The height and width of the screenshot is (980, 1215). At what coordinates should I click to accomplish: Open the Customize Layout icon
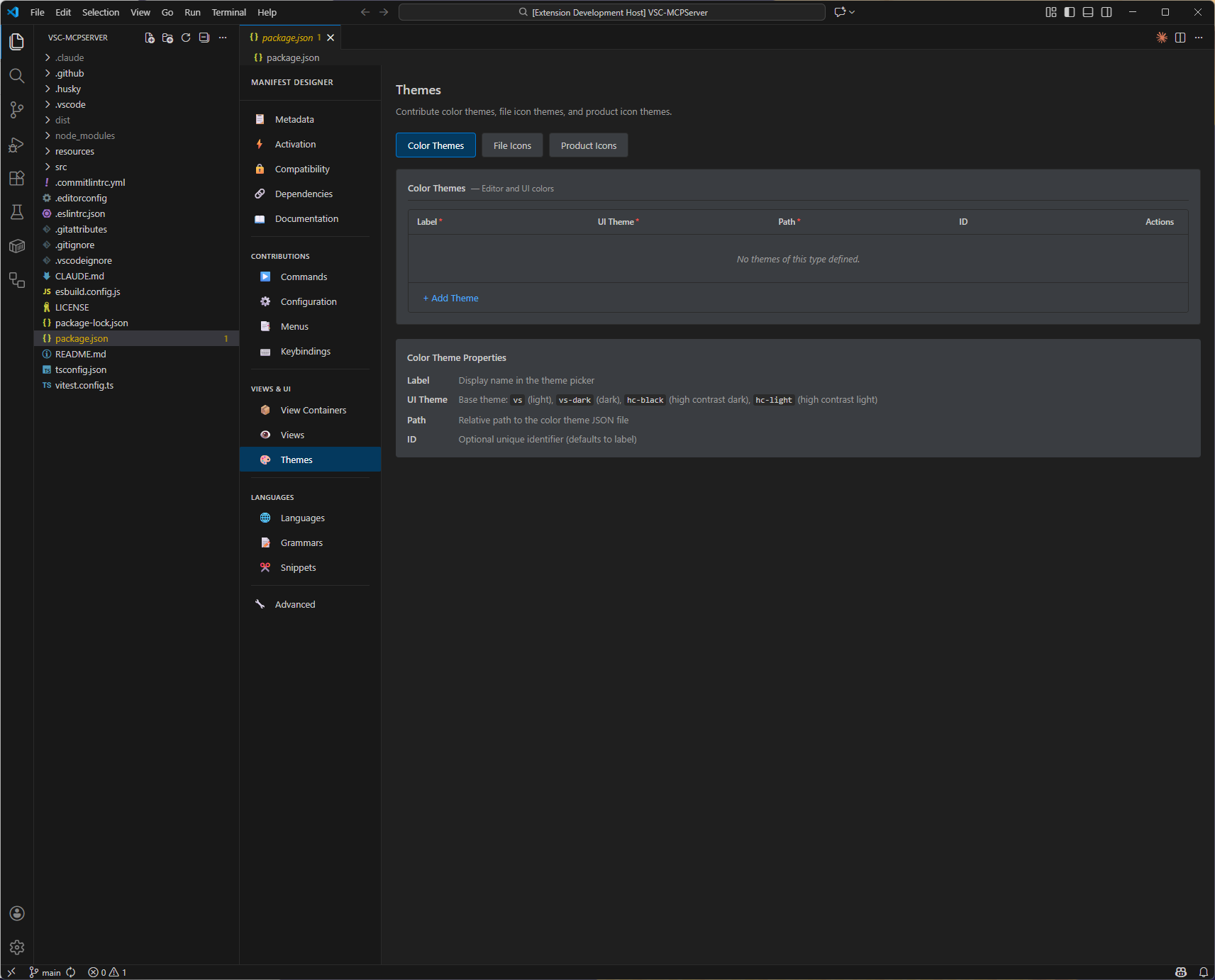[1051, 12]
